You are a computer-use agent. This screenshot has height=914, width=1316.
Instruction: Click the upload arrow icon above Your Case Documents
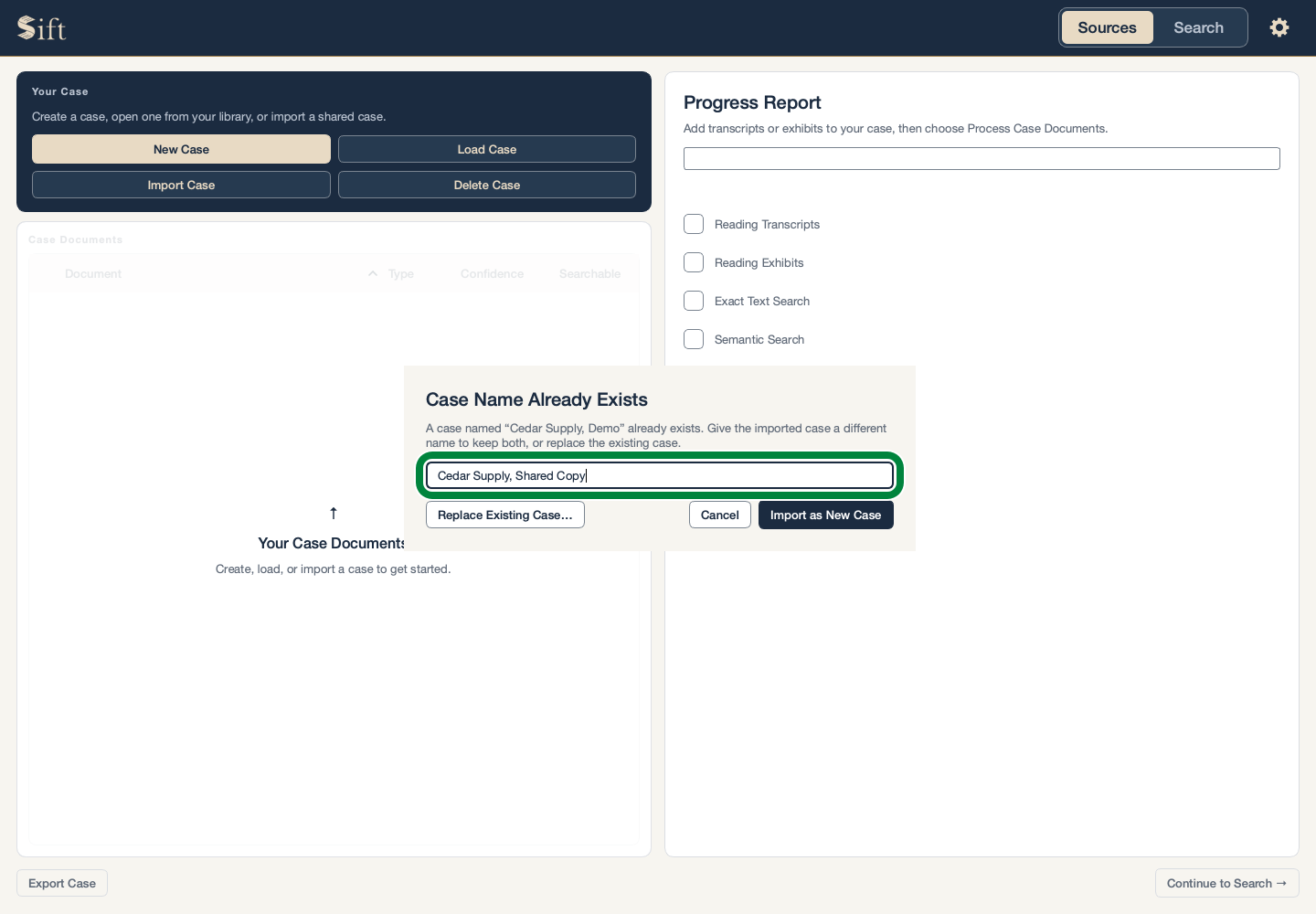coord(334,513)
